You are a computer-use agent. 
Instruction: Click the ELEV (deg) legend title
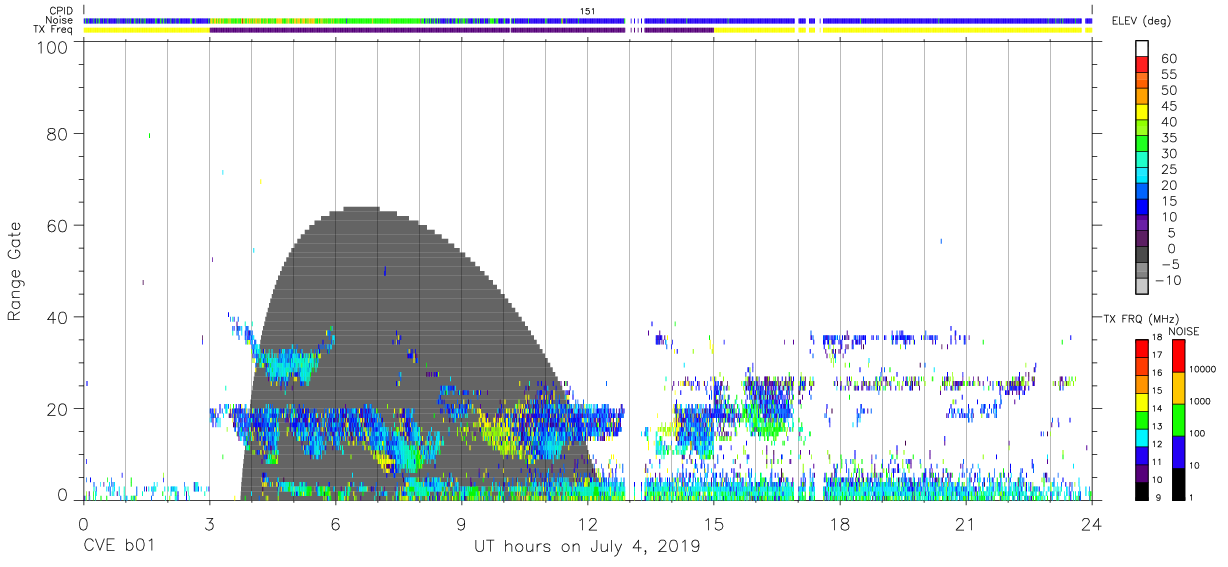(1141, 22)
